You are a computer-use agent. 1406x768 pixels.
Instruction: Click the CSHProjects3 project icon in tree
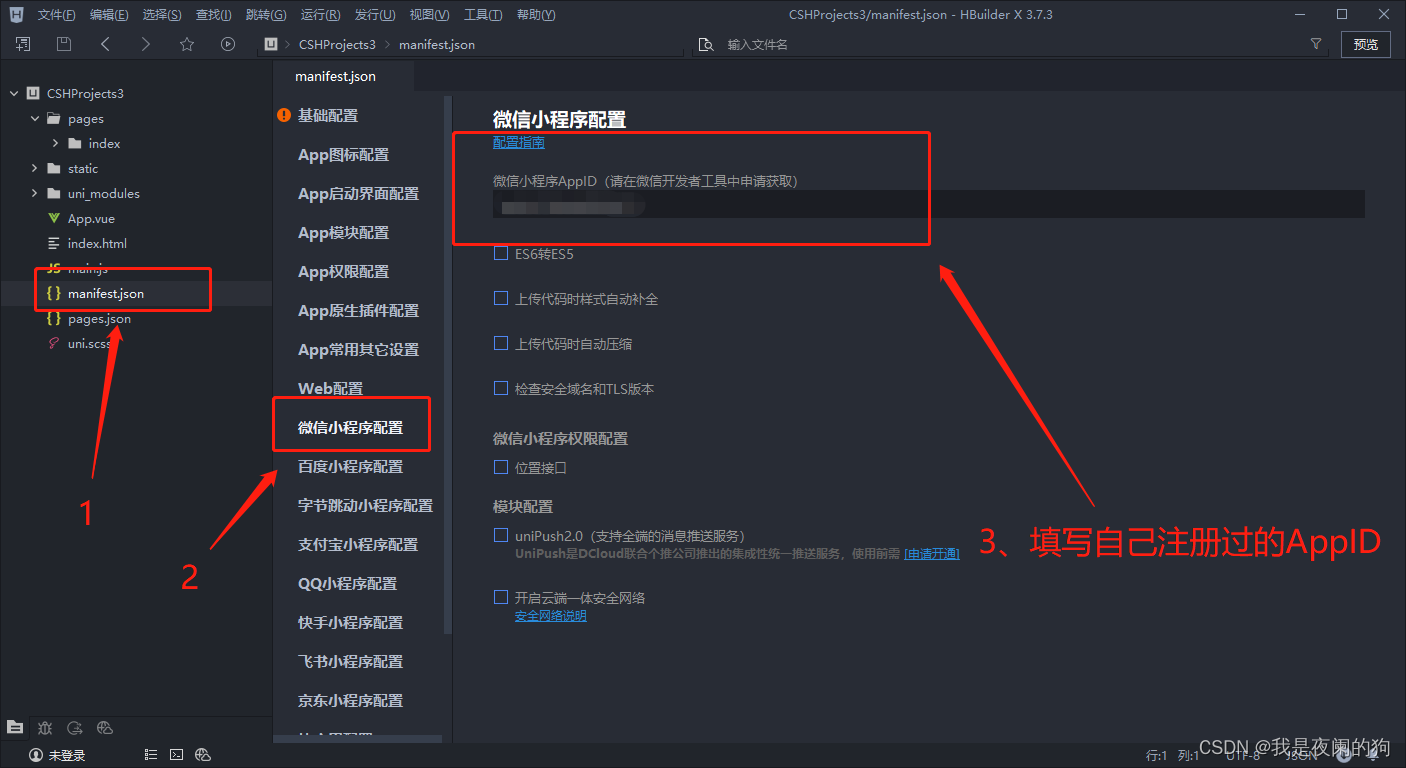click(x=33, y=93)
